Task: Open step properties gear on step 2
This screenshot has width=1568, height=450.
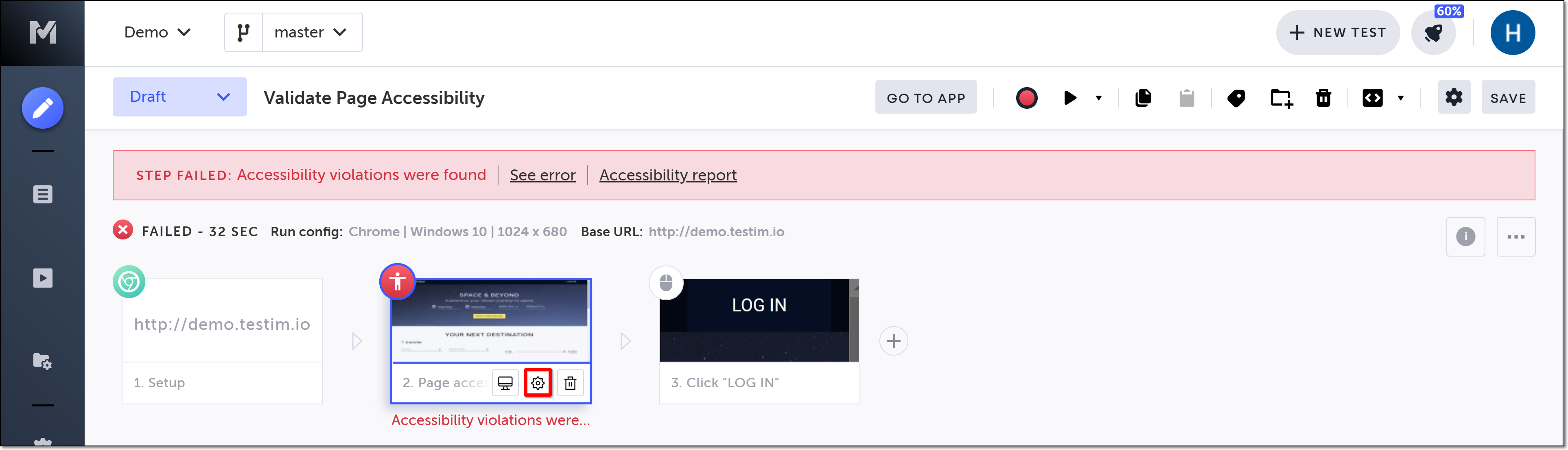Action: [538, 383]
